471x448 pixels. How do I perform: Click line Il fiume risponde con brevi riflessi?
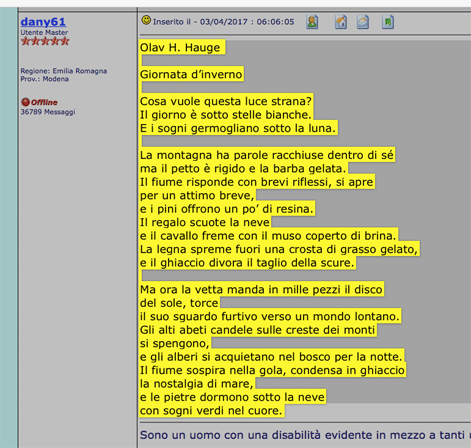[257, 182]
